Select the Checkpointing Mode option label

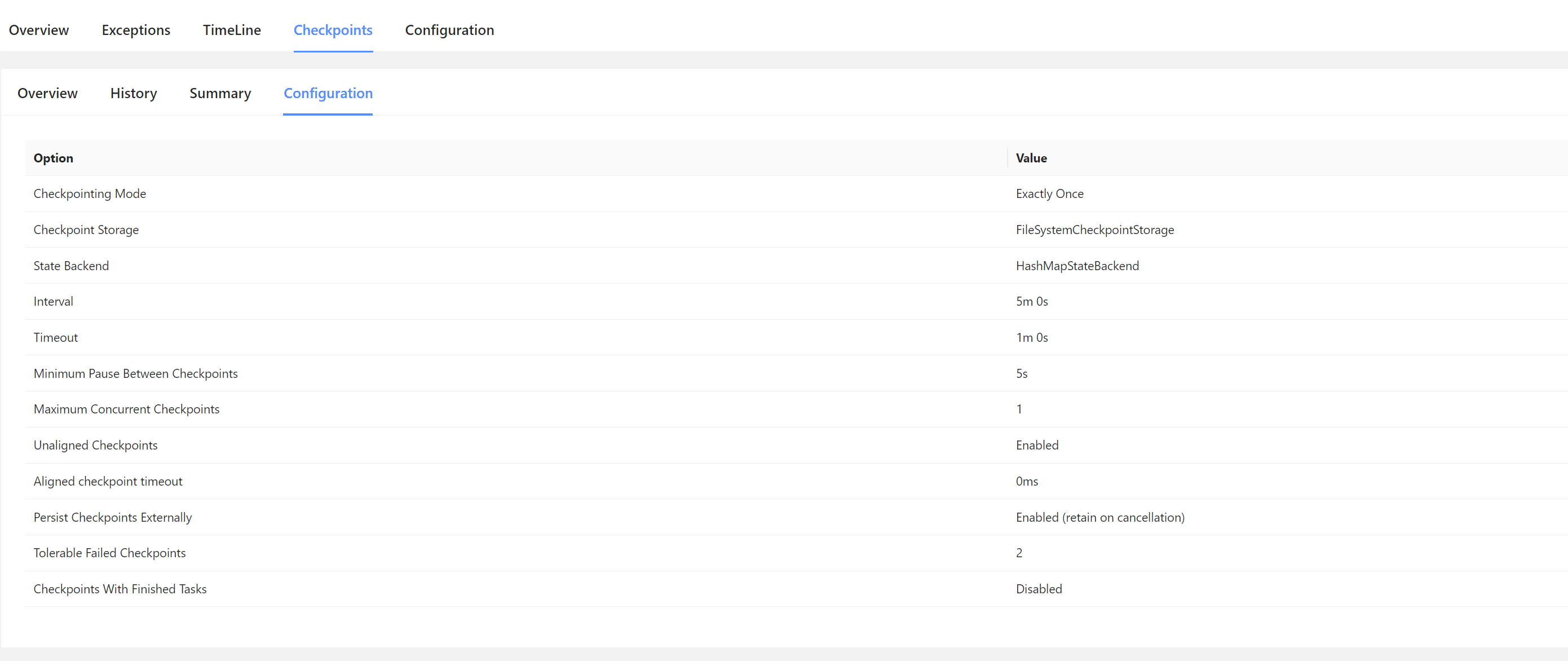pos(90,193)
